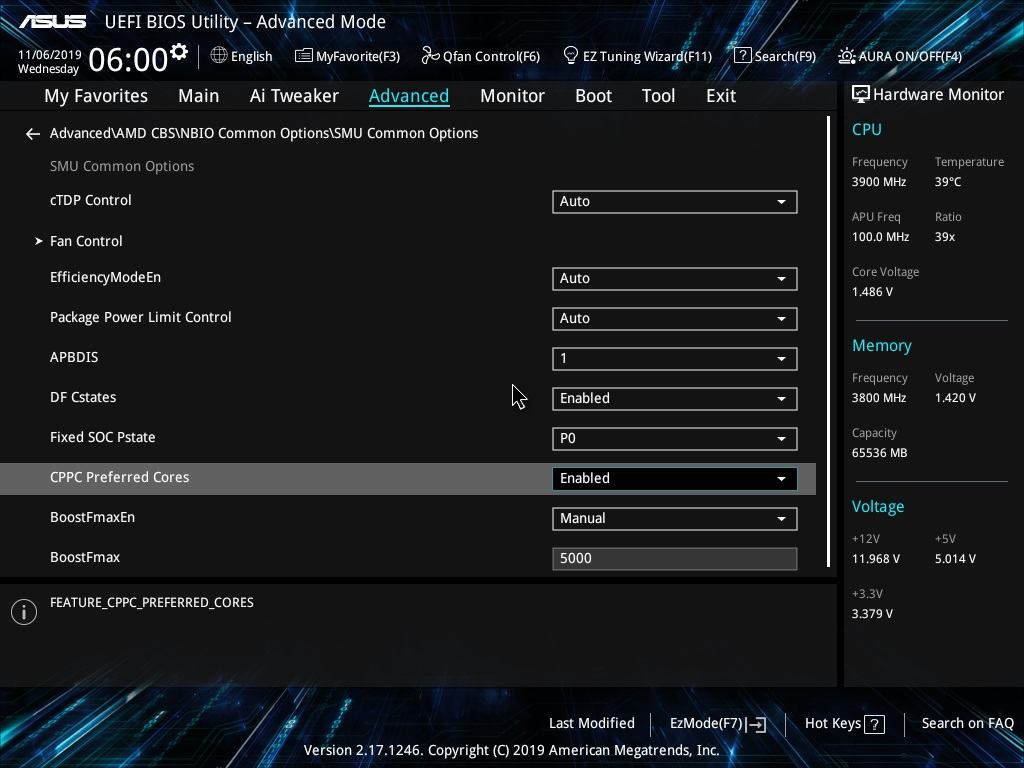This screenshot has height=768, width=1024.
Task: Click the English language button
Action: (242, 56)
